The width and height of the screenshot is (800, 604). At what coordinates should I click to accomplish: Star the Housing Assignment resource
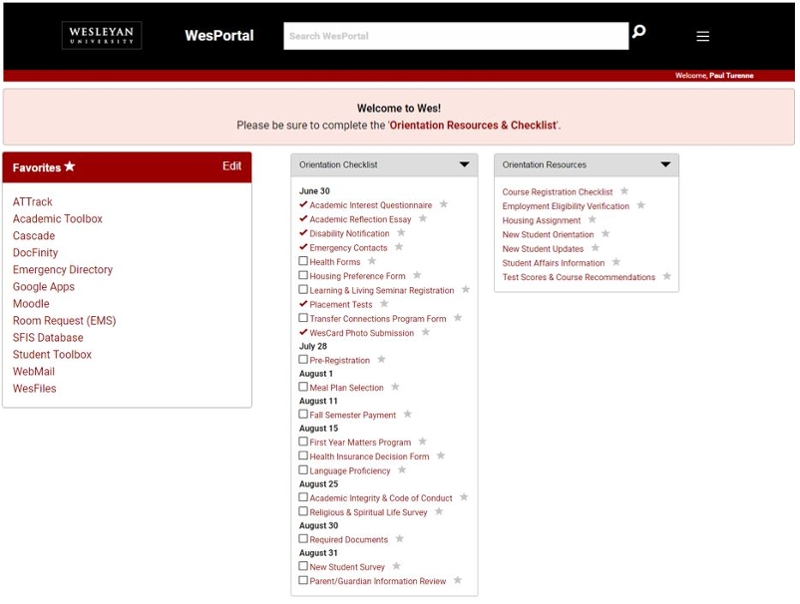(592, 220)
